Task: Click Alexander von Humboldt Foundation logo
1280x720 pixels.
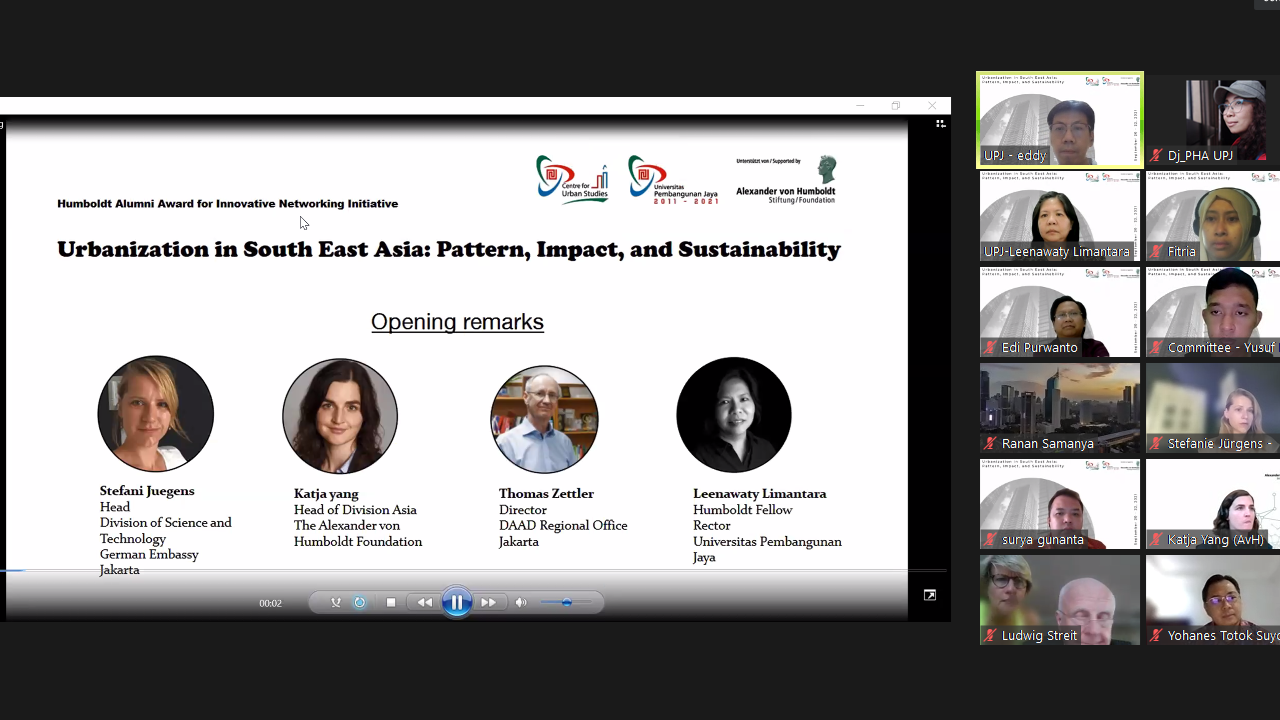Action: [x=786, y=180]
